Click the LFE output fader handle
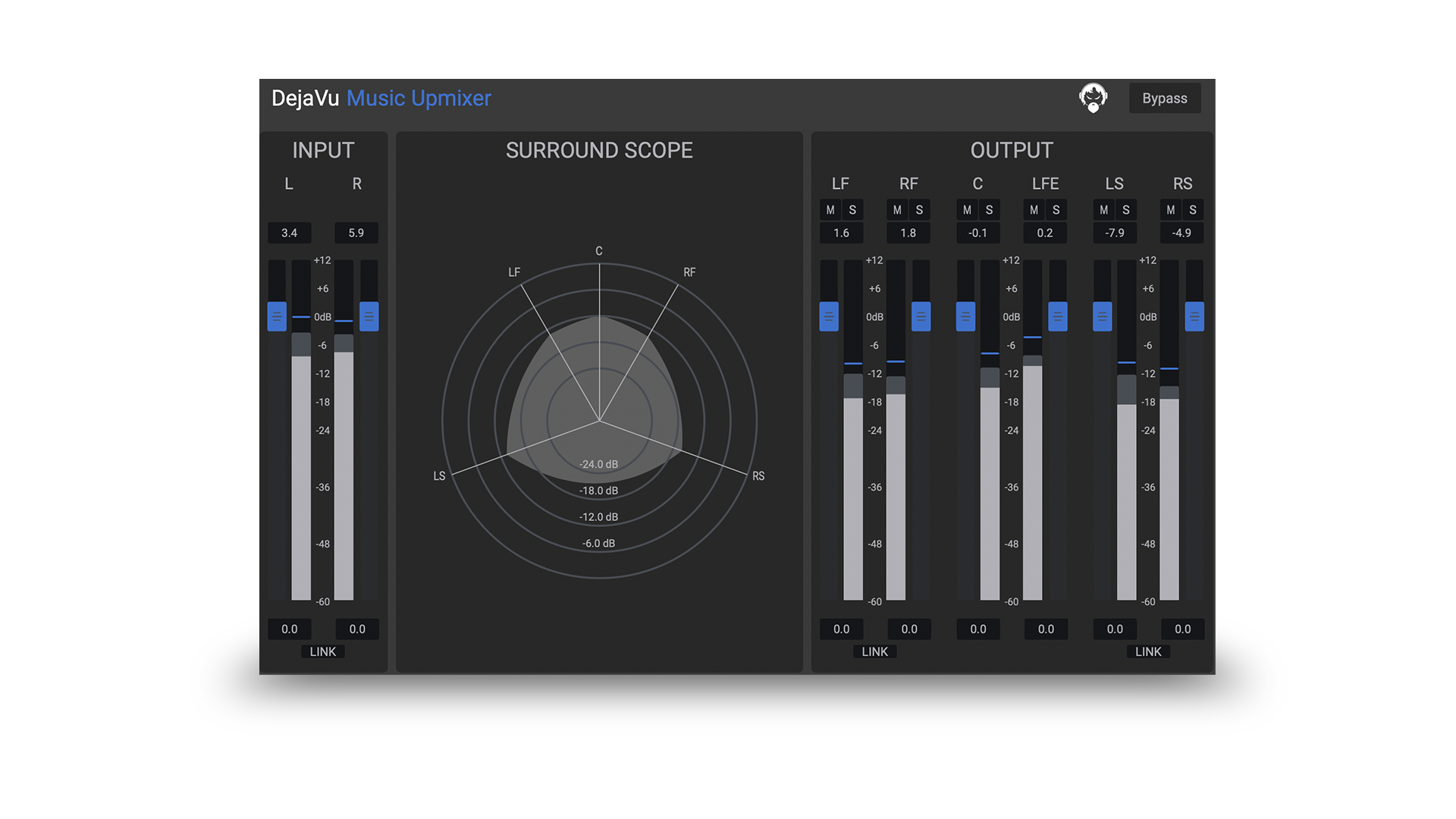The height and width of the screenshot is (819, 1456). pos(1057,316)
